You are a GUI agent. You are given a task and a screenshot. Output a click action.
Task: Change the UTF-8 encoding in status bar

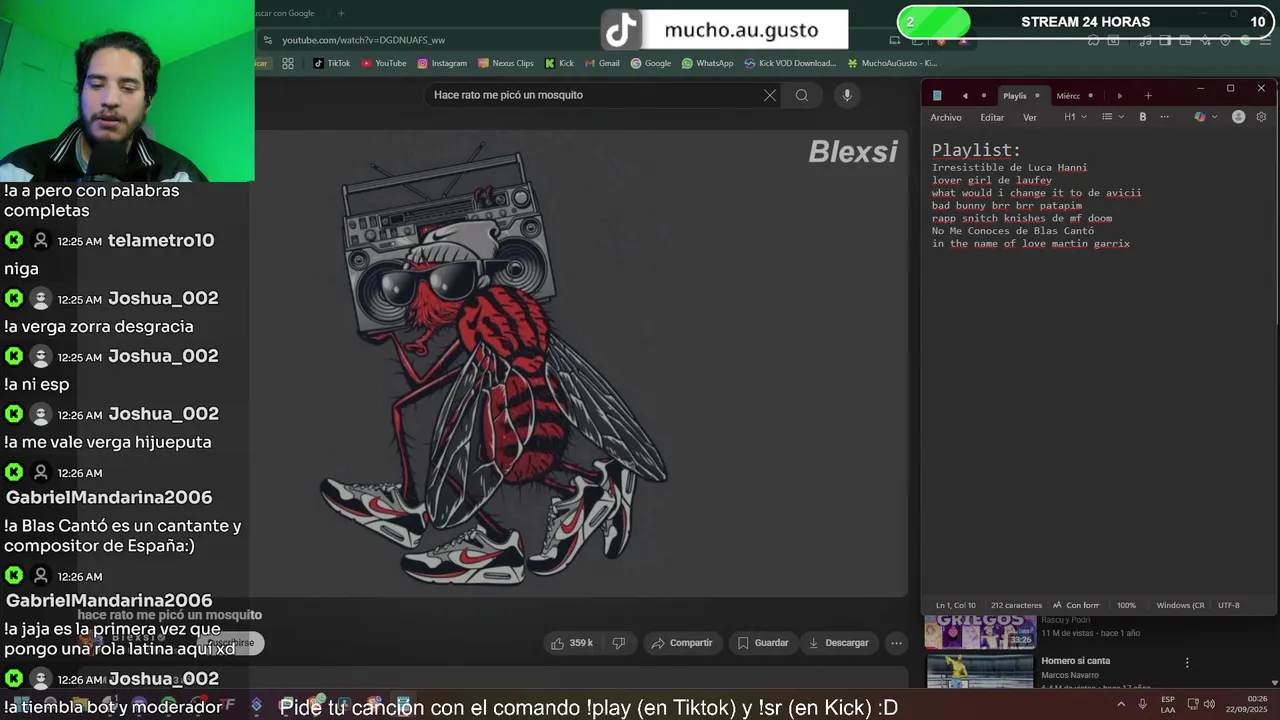click(x=1229, y=605)
